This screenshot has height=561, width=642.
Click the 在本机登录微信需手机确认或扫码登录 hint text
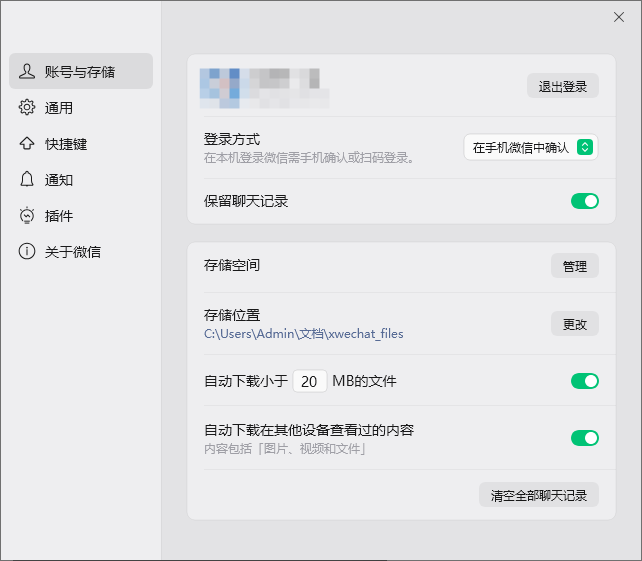[309, 158]
